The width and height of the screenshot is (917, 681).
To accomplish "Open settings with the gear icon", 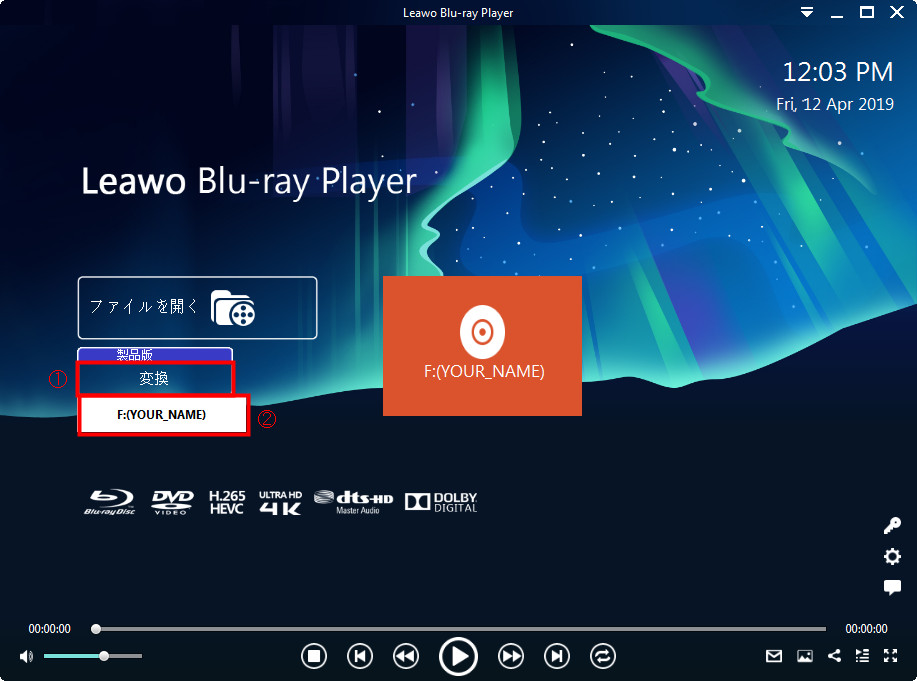I will [x=892, y=556].
